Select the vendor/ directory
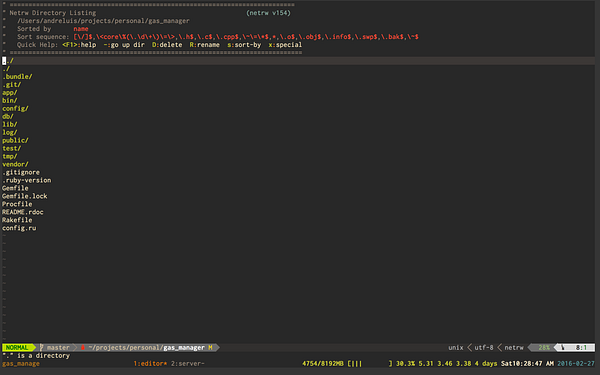The image size is (600, 375). point(15,164)
